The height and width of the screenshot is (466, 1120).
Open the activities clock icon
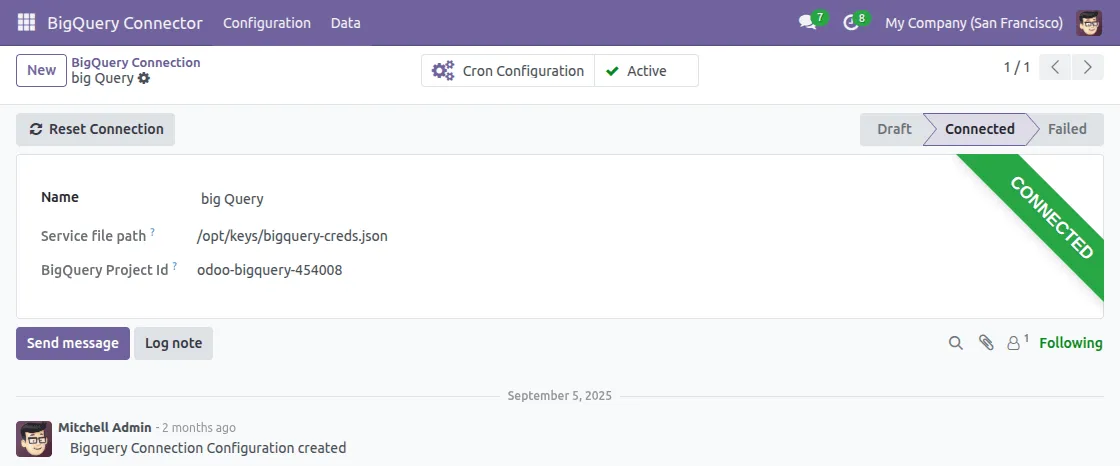click(x=851, y=22)
